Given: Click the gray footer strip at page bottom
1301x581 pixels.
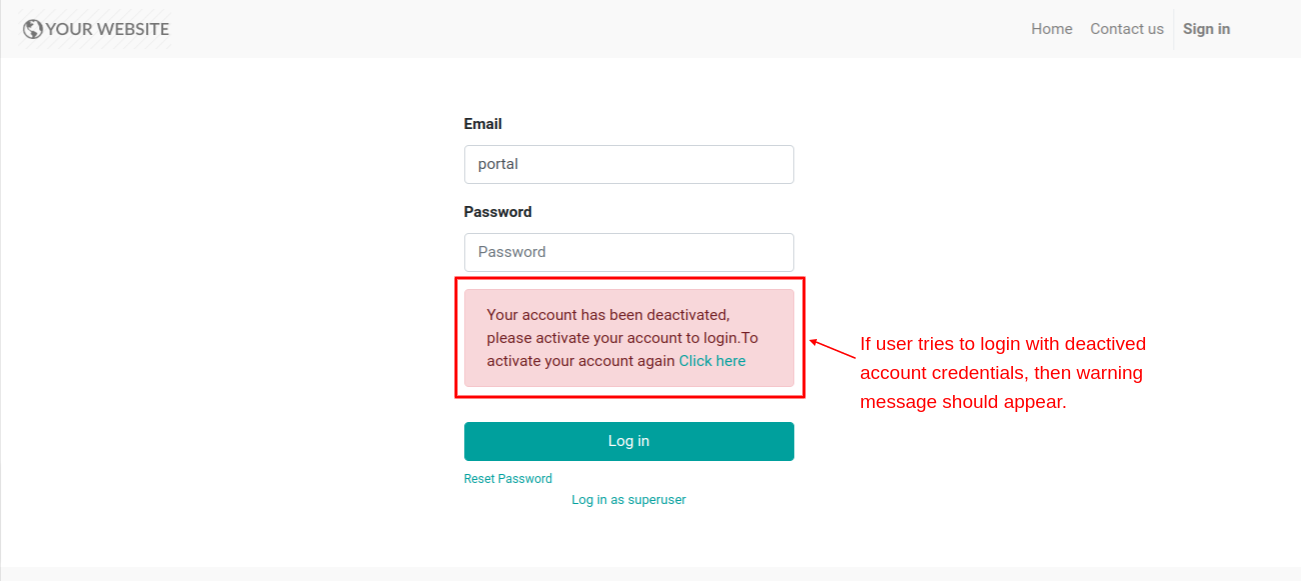Looking at the screenshot, I should point(650,574).
